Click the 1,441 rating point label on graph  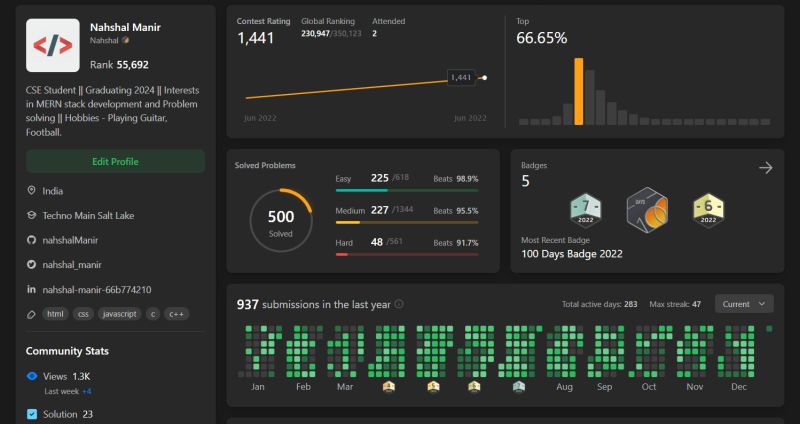click(461, 78)
